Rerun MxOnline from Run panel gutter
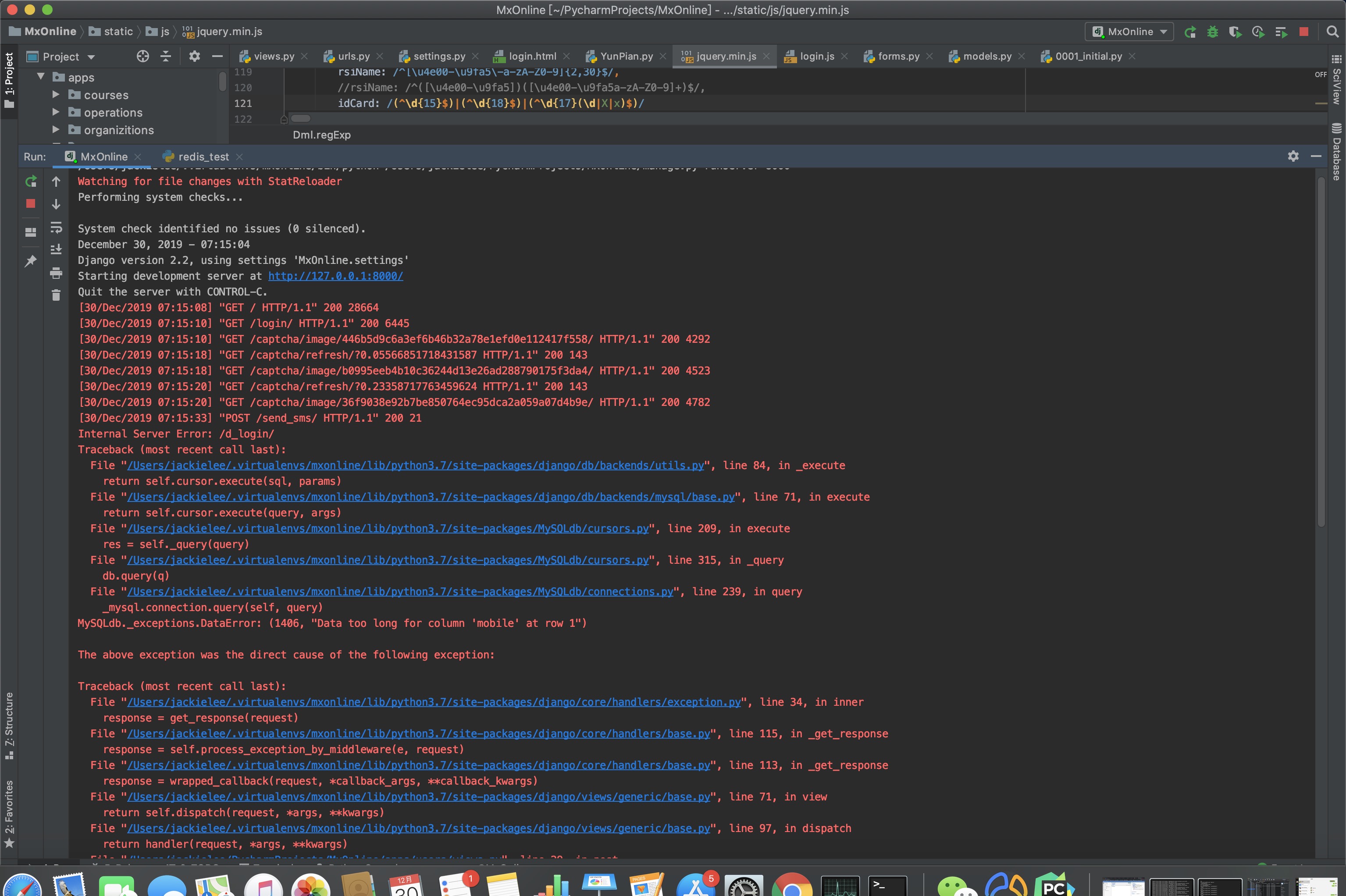The width and height of the screenshot is (1346, 896). click(31, 182)
